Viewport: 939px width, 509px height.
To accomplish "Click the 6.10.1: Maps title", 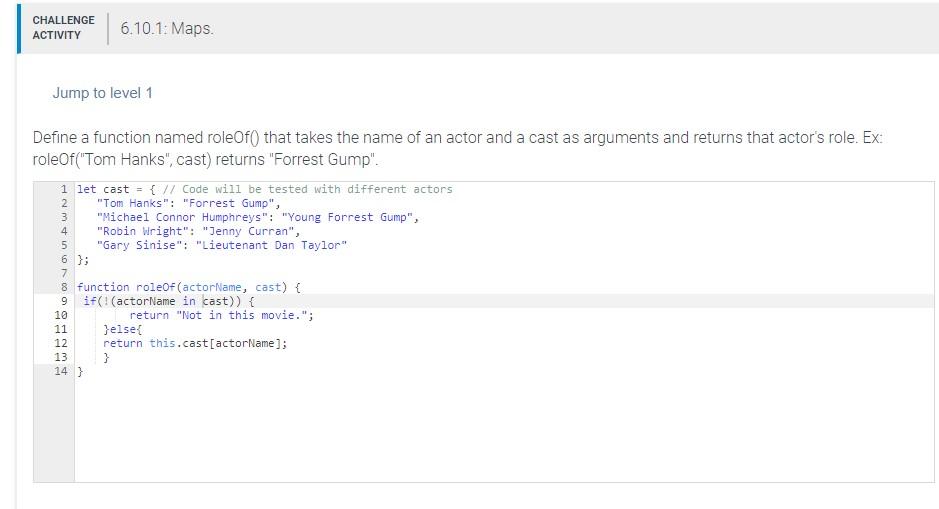I will [x=166, y=28].
